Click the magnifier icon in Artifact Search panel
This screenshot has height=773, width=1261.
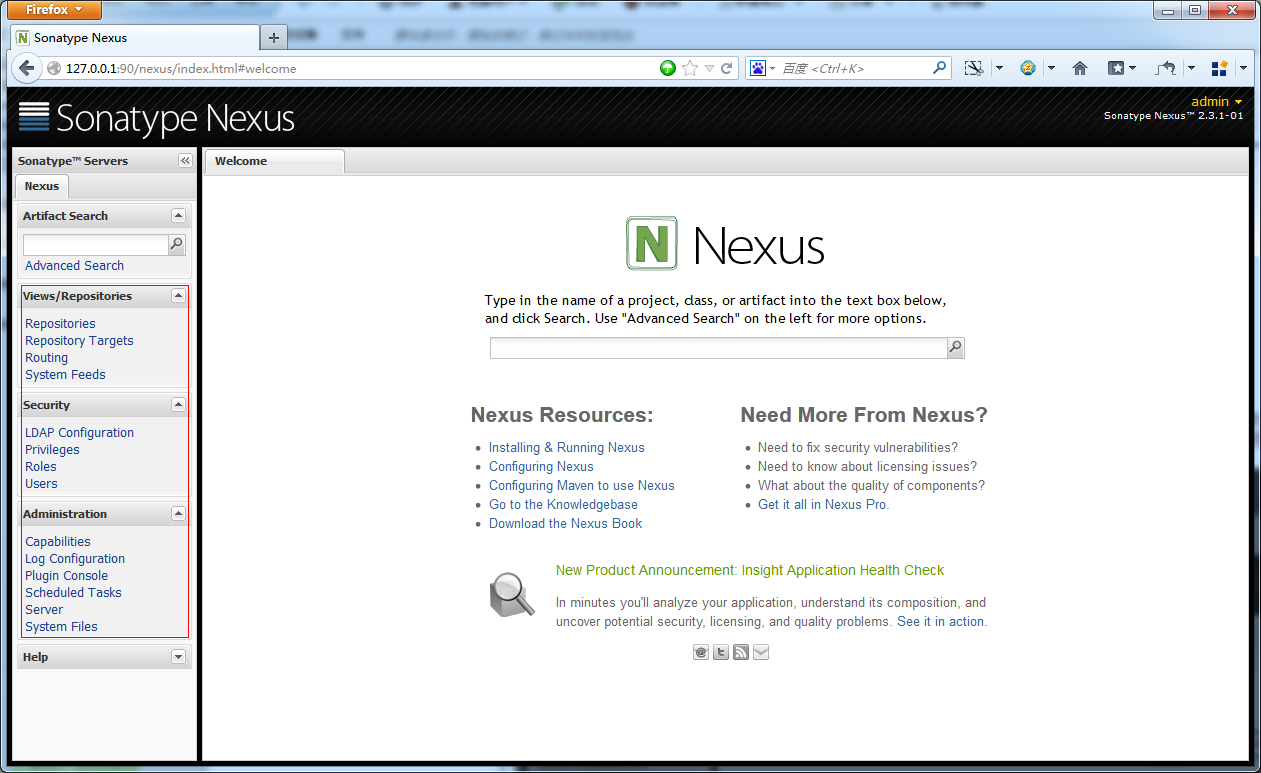point(175,244)
